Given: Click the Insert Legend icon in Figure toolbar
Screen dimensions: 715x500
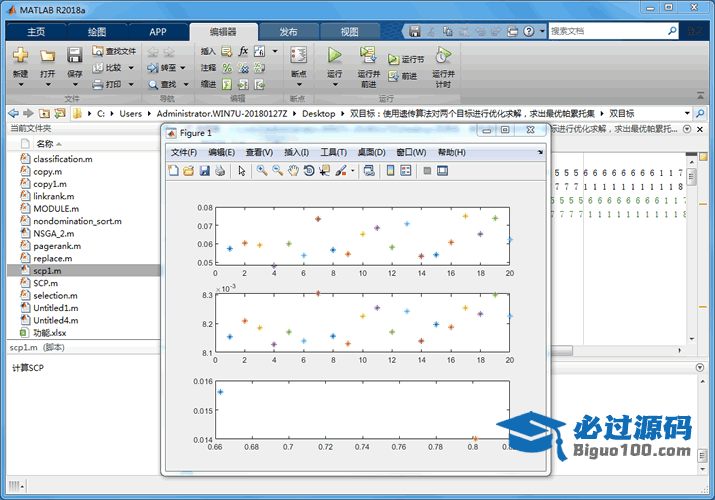Looking at the screenshot, I should [x=405, y=171].
